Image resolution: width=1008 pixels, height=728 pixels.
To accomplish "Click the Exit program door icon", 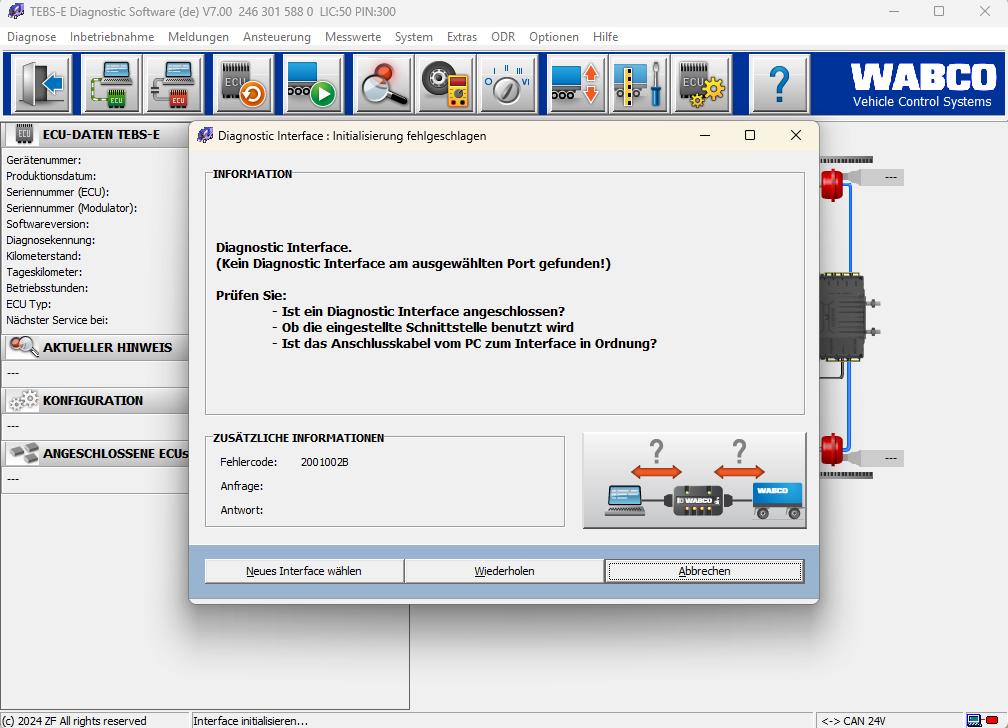I will (38, 85).
